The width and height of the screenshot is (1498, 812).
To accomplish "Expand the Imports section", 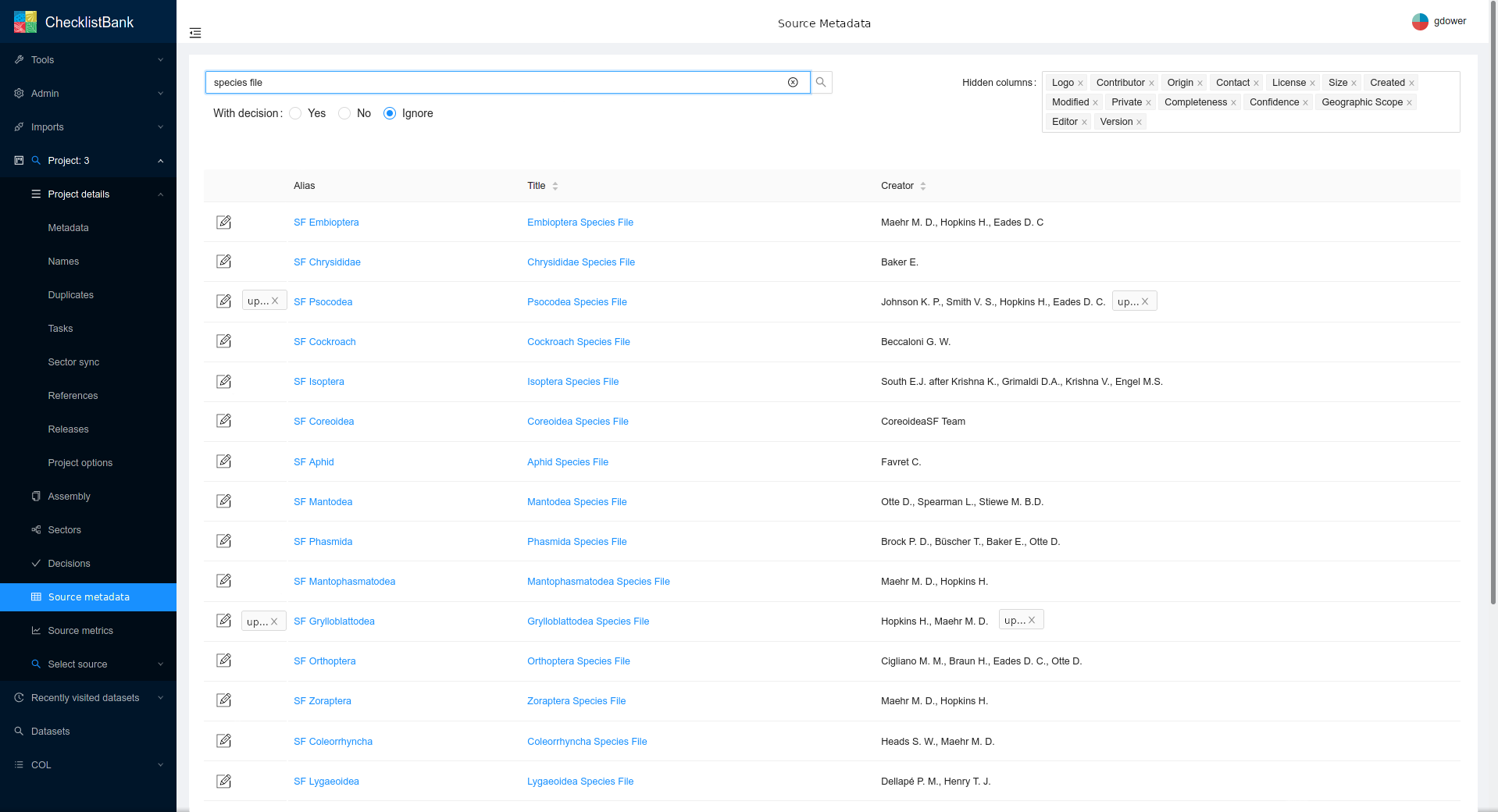I will coord(47,126).
